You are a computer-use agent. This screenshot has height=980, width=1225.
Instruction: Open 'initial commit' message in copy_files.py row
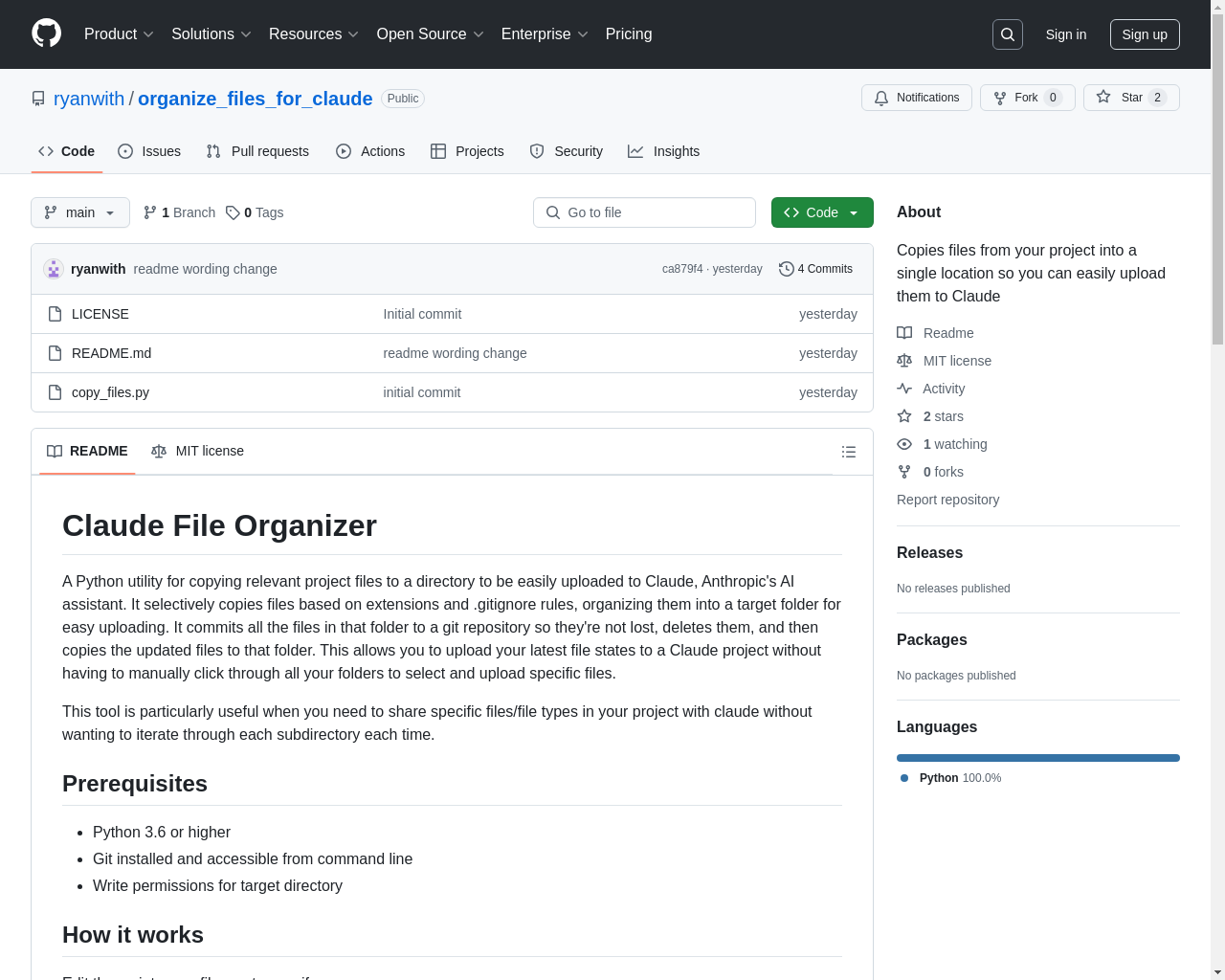click(421, 392)
